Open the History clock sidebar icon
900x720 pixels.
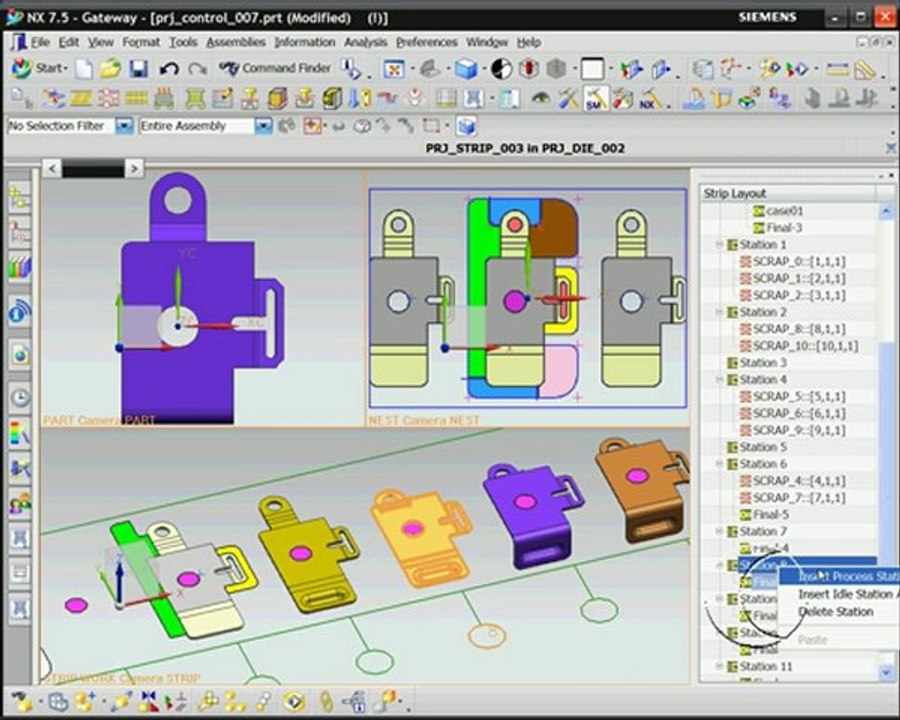pyautogui.click(x=20, y=397)
